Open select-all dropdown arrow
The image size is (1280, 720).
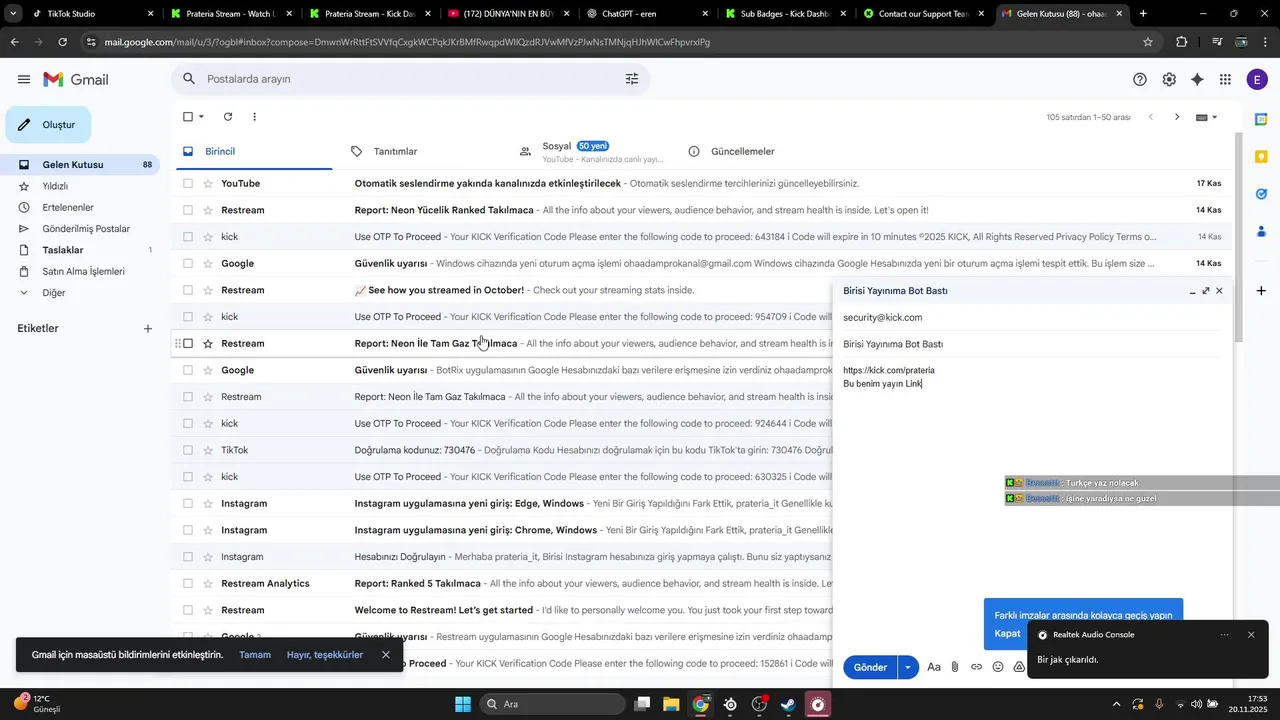coord(201,117)
